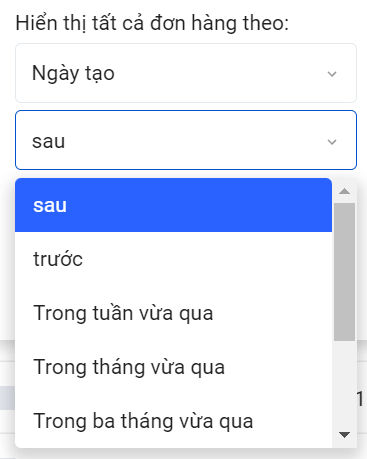Click the chevron icon in 'Ngày tạo' field

click(x=332, y=74)
